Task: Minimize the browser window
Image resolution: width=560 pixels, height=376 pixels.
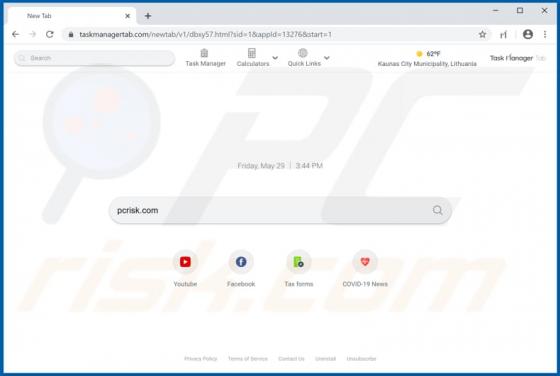Action: 496,11
